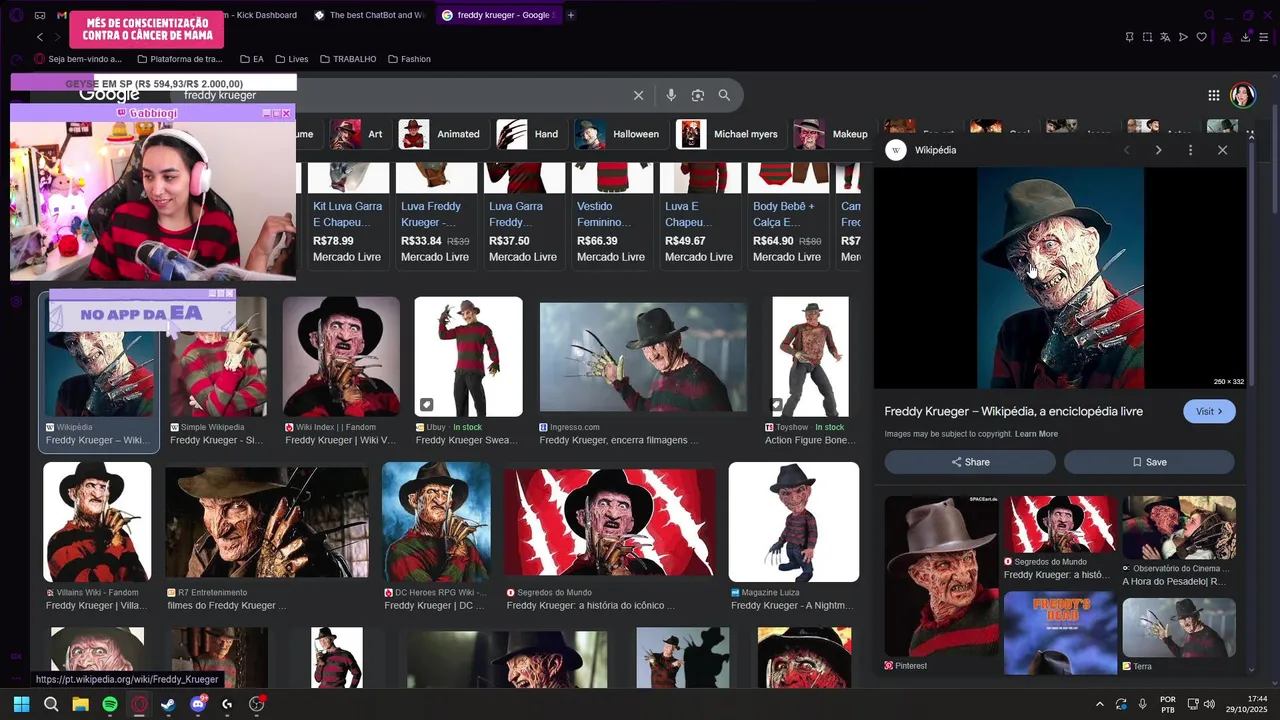Open the Vestido Feminino R$66.39 product

click(x=611, y=214)
